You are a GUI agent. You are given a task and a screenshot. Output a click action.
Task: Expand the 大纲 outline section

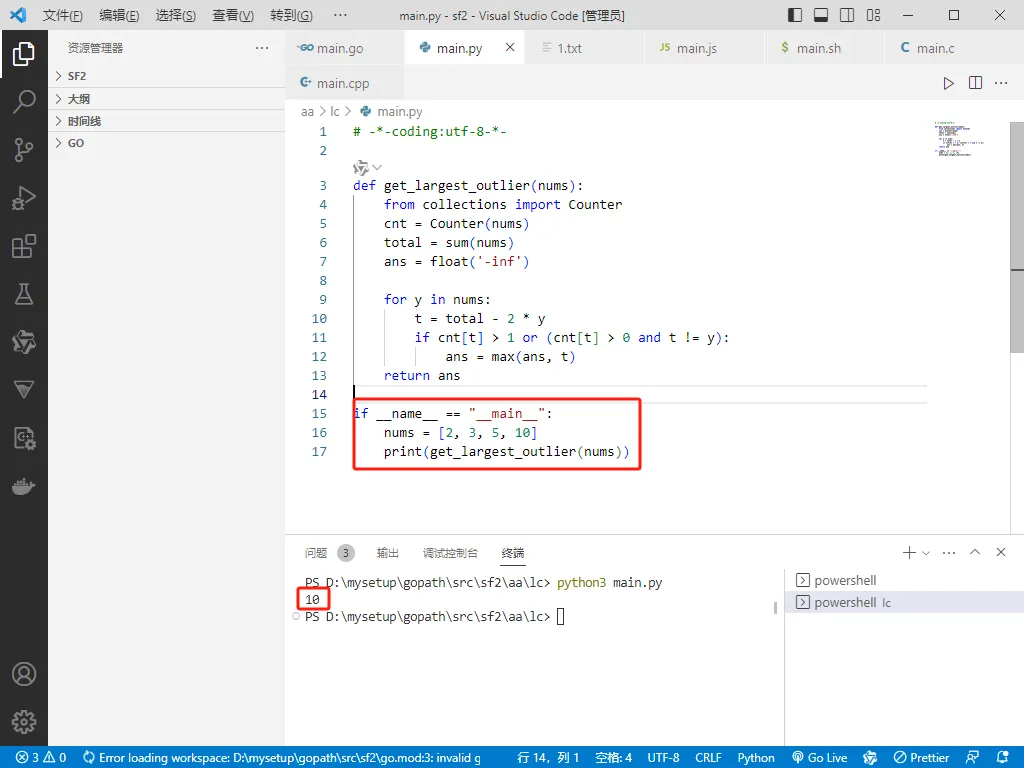pyautogui.click(x=167, y=99)
